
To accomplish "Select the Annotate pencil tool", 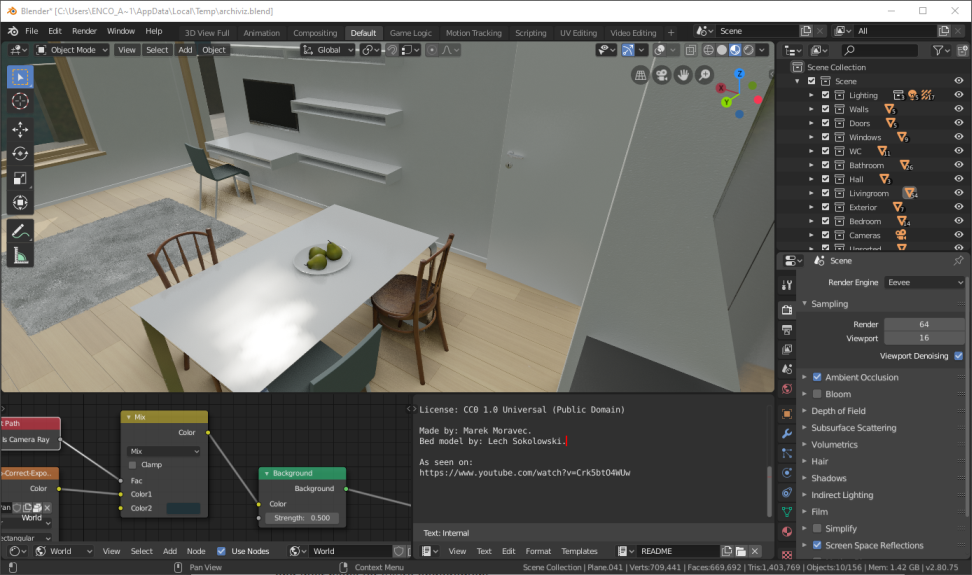I will coord(20,231).
